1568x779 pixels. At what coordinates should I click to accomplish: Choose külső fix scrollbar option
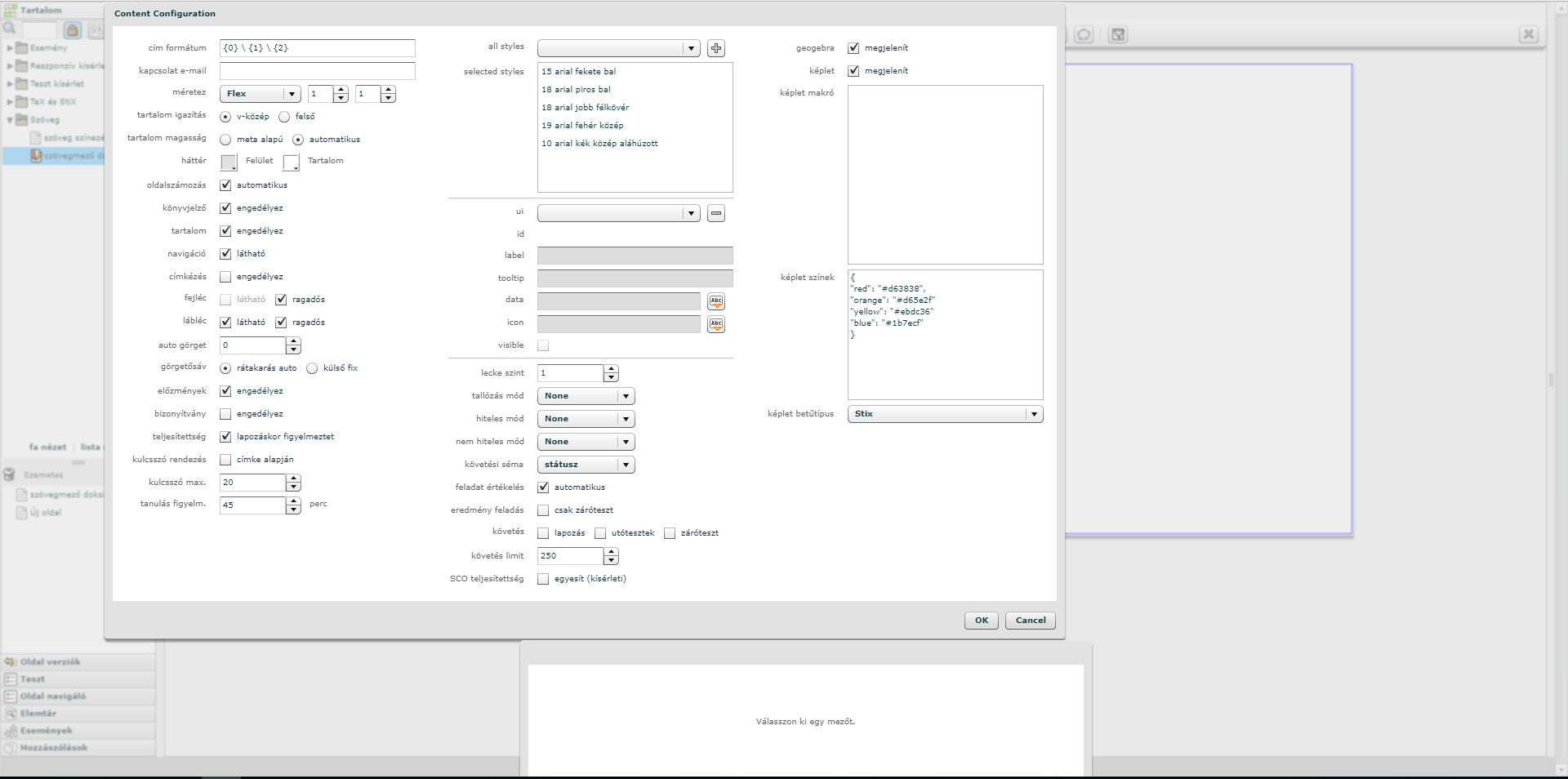point(312,368)
